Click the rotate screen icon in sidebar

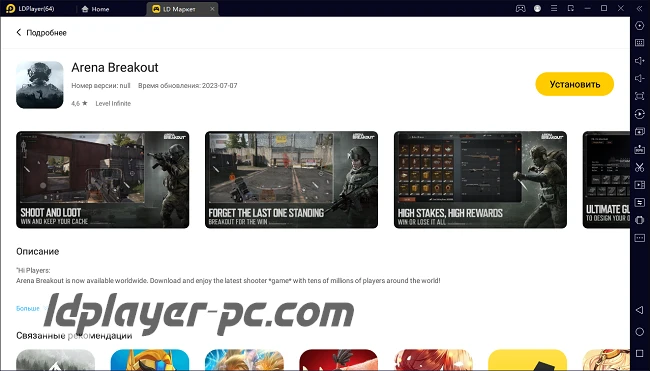[x=640, y=220]
